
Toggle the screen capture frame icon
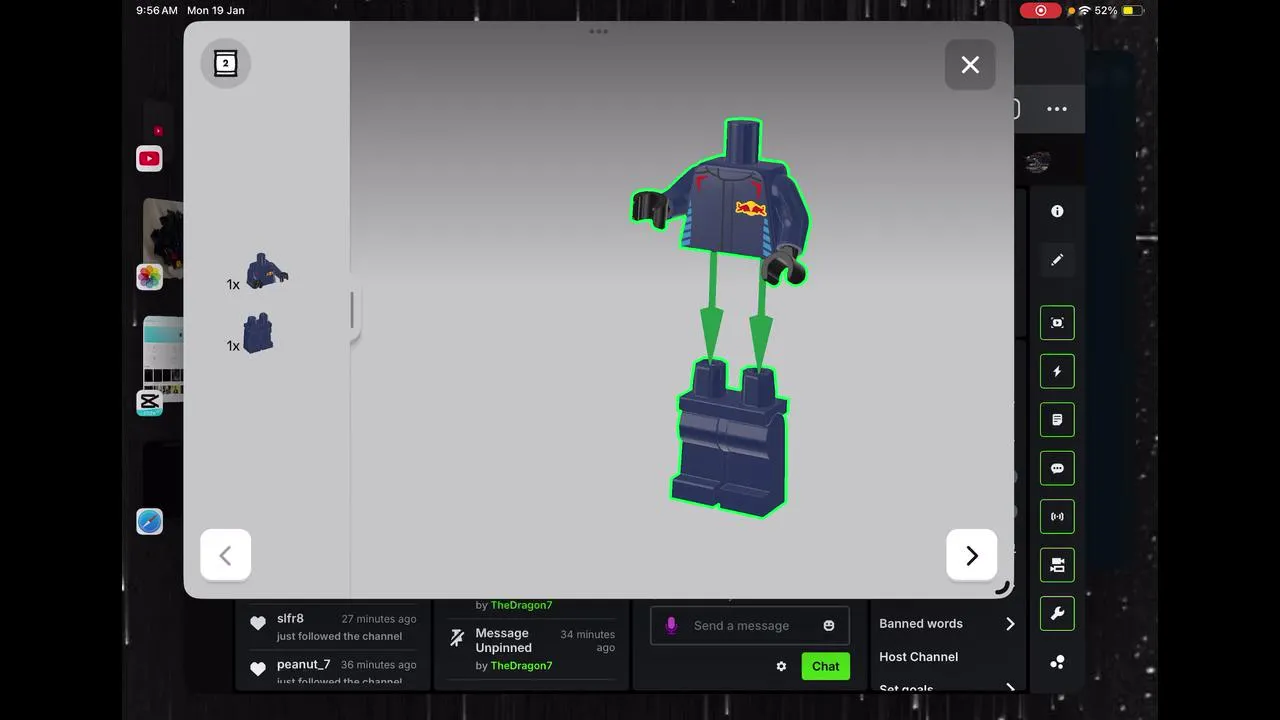point(1057,323)
